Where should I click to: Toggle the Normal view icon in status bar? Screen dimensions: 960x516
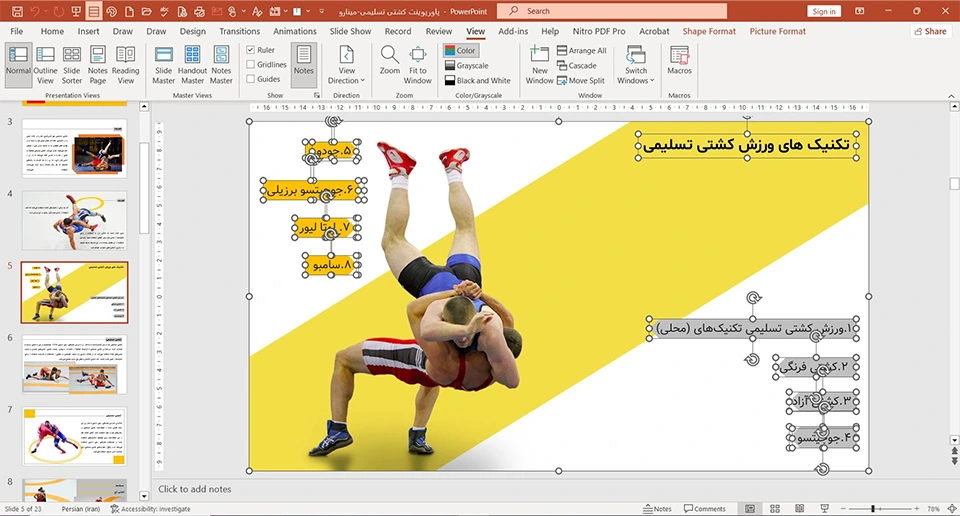tap(749, 509)
